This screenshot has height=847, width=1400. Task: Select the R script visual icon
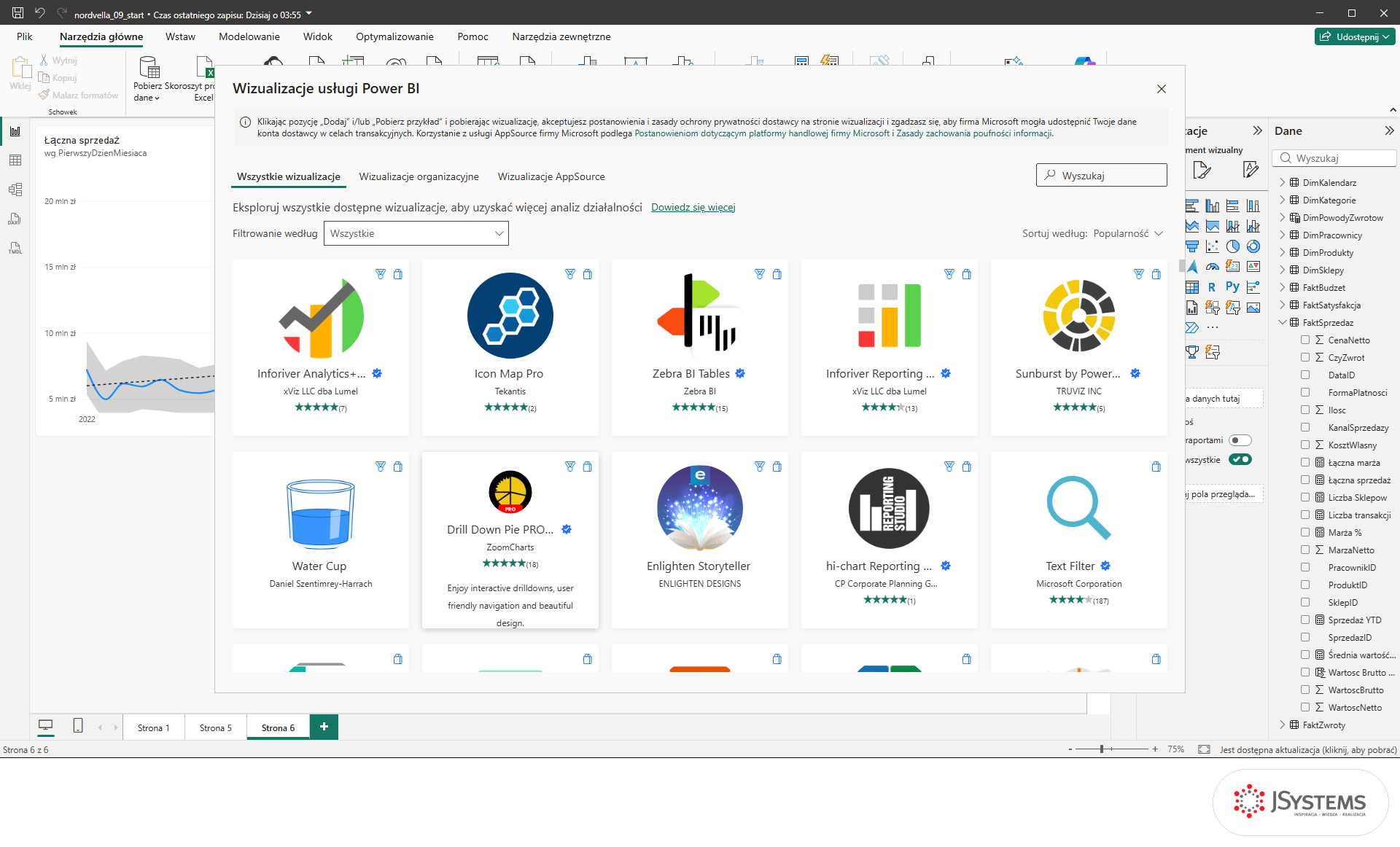tap(1212, 287)
